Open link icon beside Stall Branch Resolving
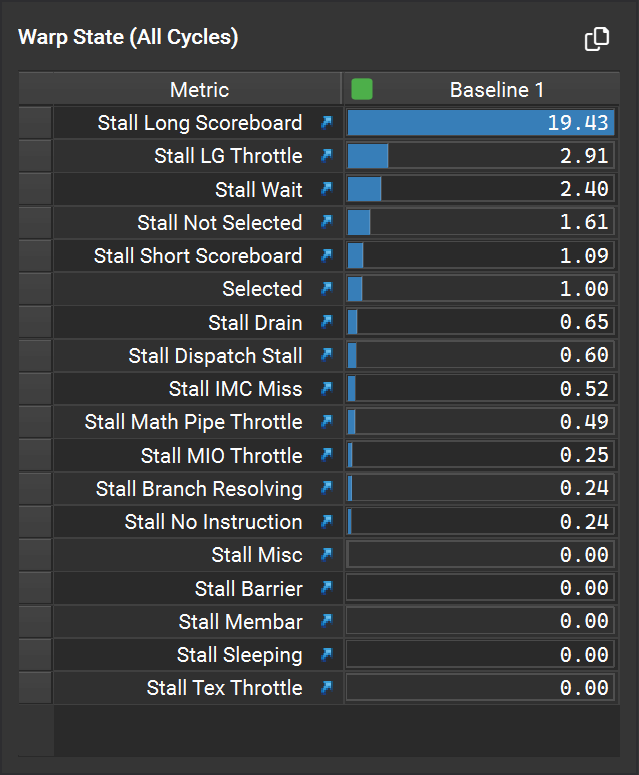This screenshot has height=775, width=639. [x=327, y=488]
